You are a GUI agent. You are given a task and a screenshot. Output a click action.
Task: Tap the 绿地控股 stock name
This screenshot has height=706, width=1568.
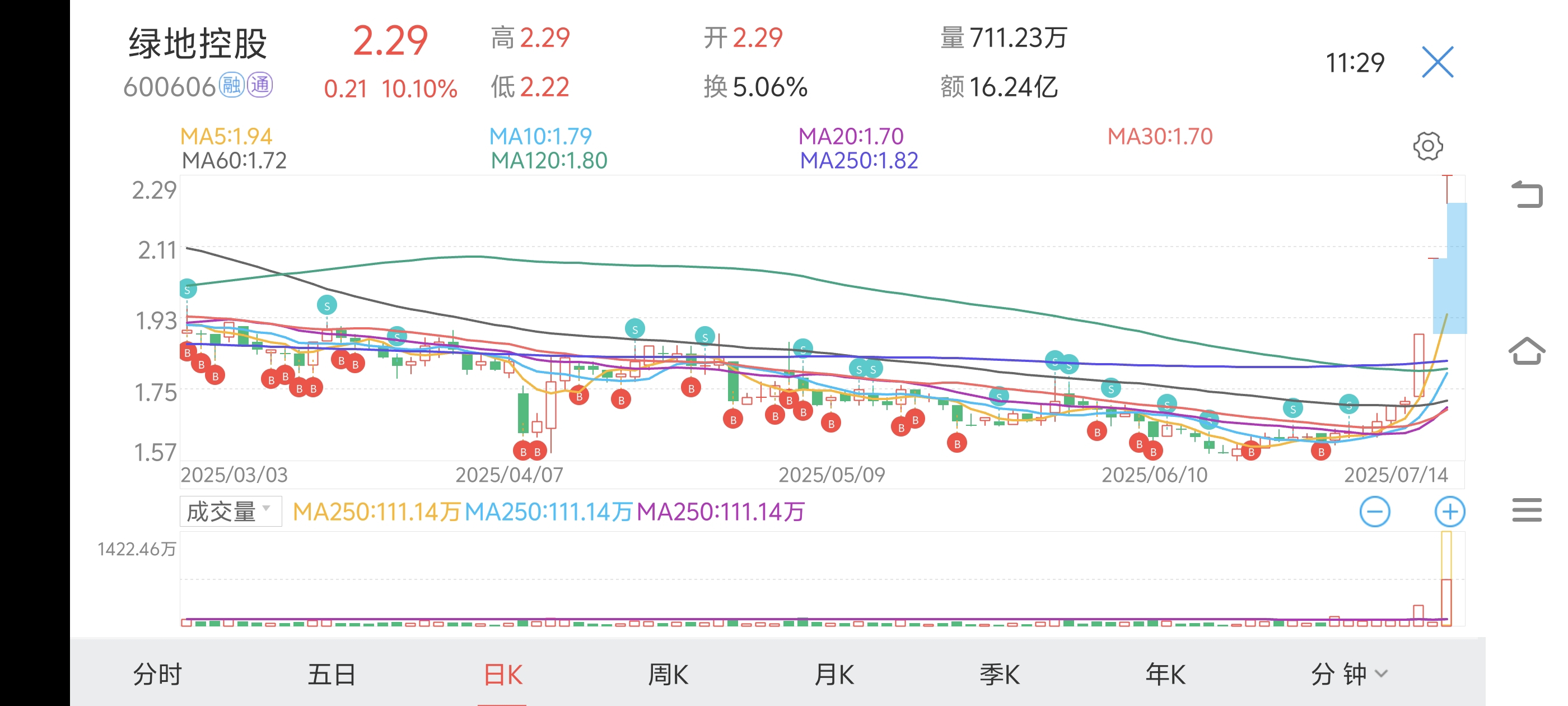click(197, 43)
